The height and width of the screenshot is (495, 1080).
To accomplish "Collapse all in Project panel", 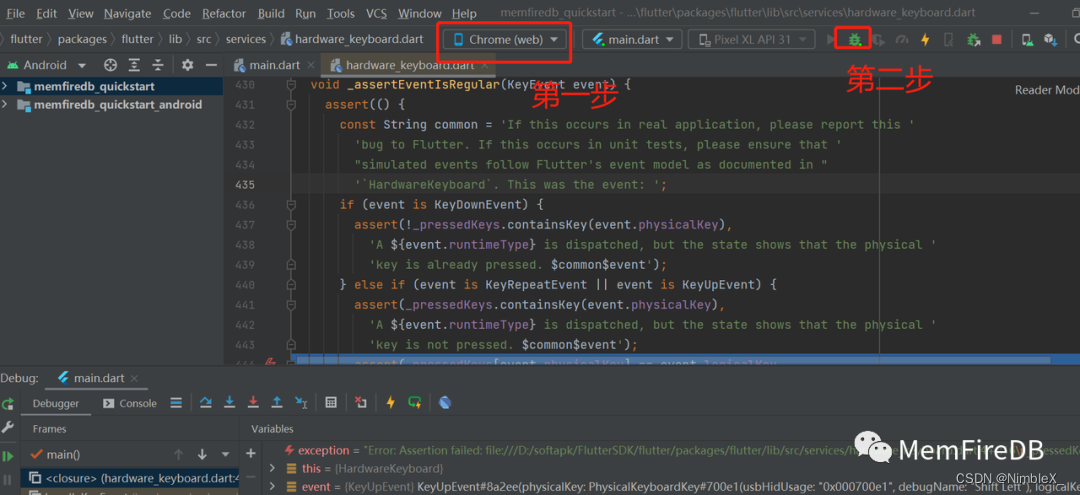I will (158, 65).
